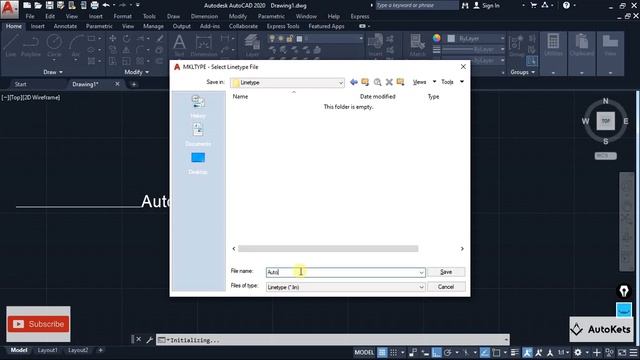
Task: Click the Workspace Switching gear icon
Action: pyautogui.click(x=578, y=352)
